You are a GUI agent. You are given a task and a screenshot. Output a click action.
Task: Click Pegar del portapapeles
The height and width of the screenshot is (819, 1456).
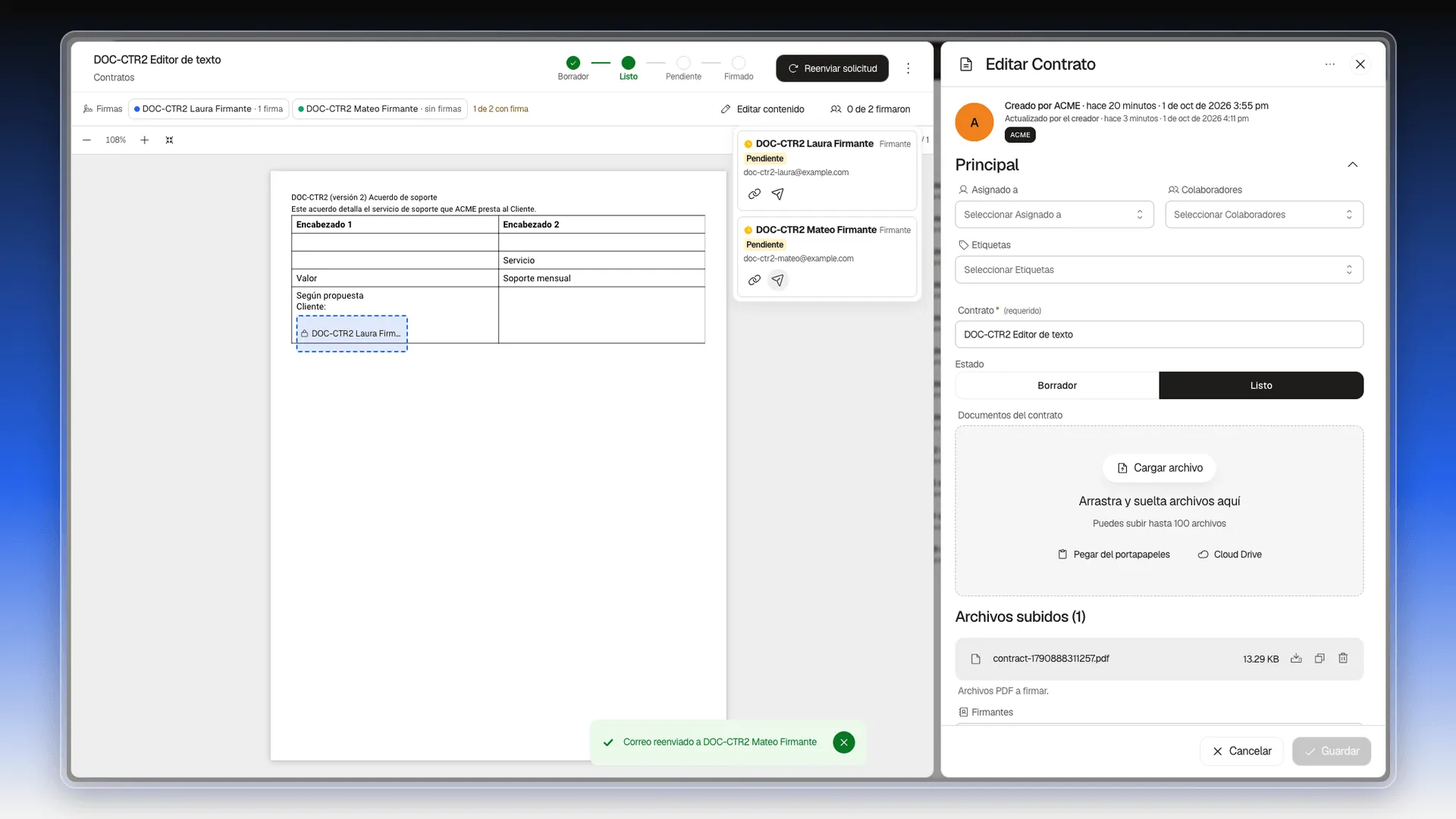point(1114,554)
